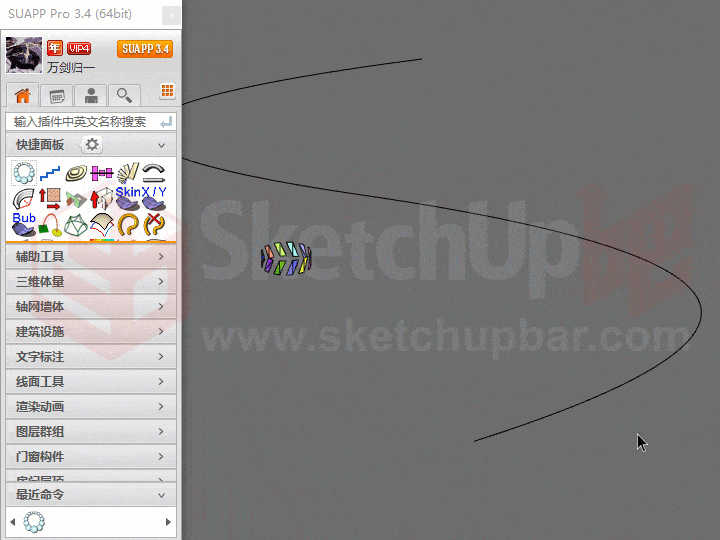Click the plugin name search field

pyautogui.click(x=82, y=121)
